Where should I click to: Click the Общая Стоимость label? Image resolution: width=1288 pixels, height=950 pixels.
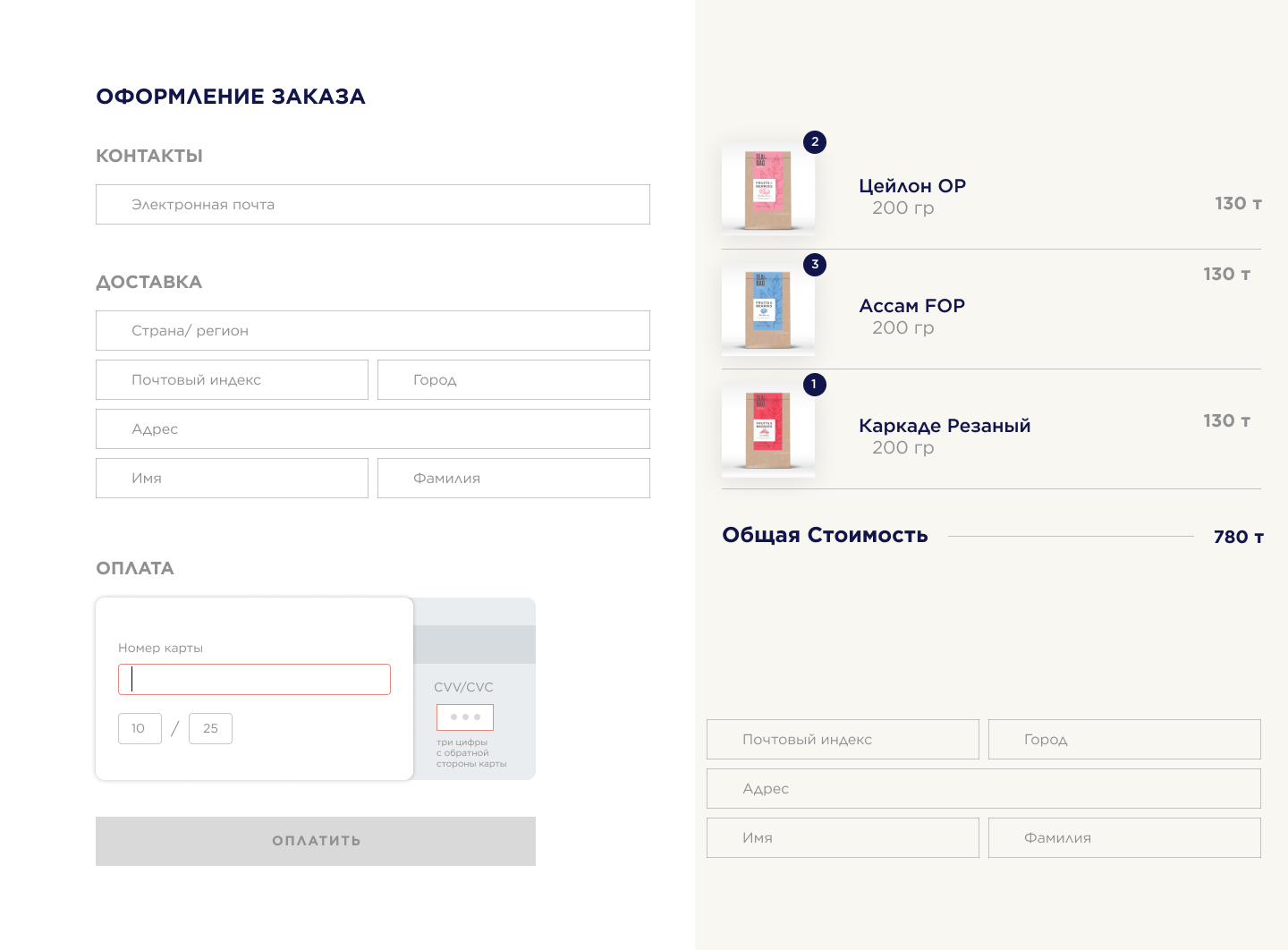click(x=825, y=536)
